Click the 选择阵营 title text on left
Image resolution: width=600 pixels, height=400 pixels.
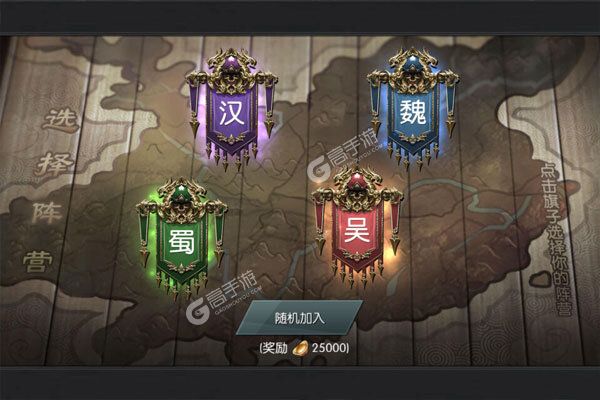point(52,190)
